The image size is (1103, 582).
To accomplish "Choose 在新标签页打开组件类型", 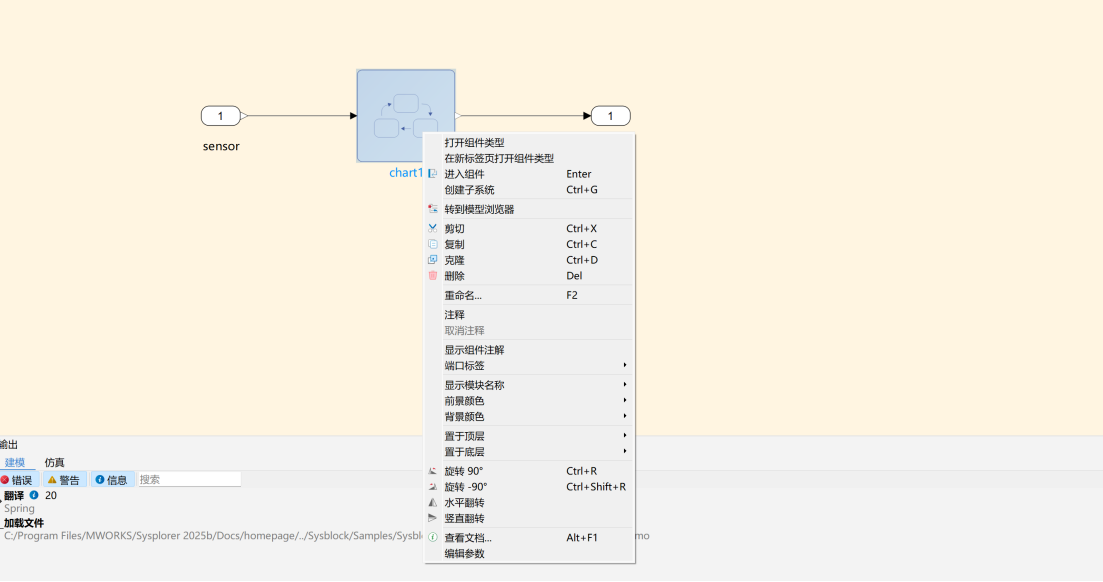I will click(529, 158).
